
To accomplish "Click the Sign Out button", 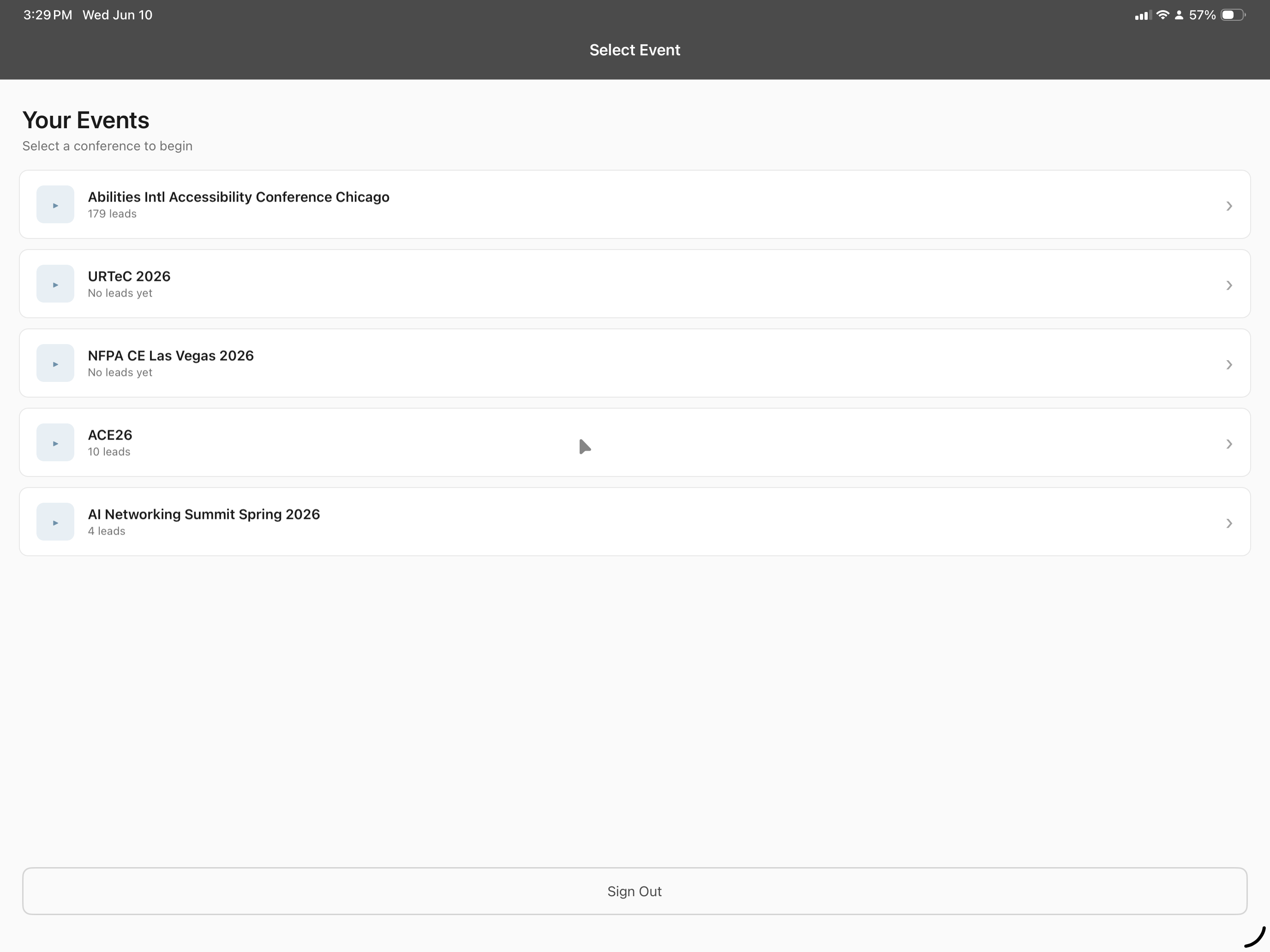I will click(x=635, y=891).
